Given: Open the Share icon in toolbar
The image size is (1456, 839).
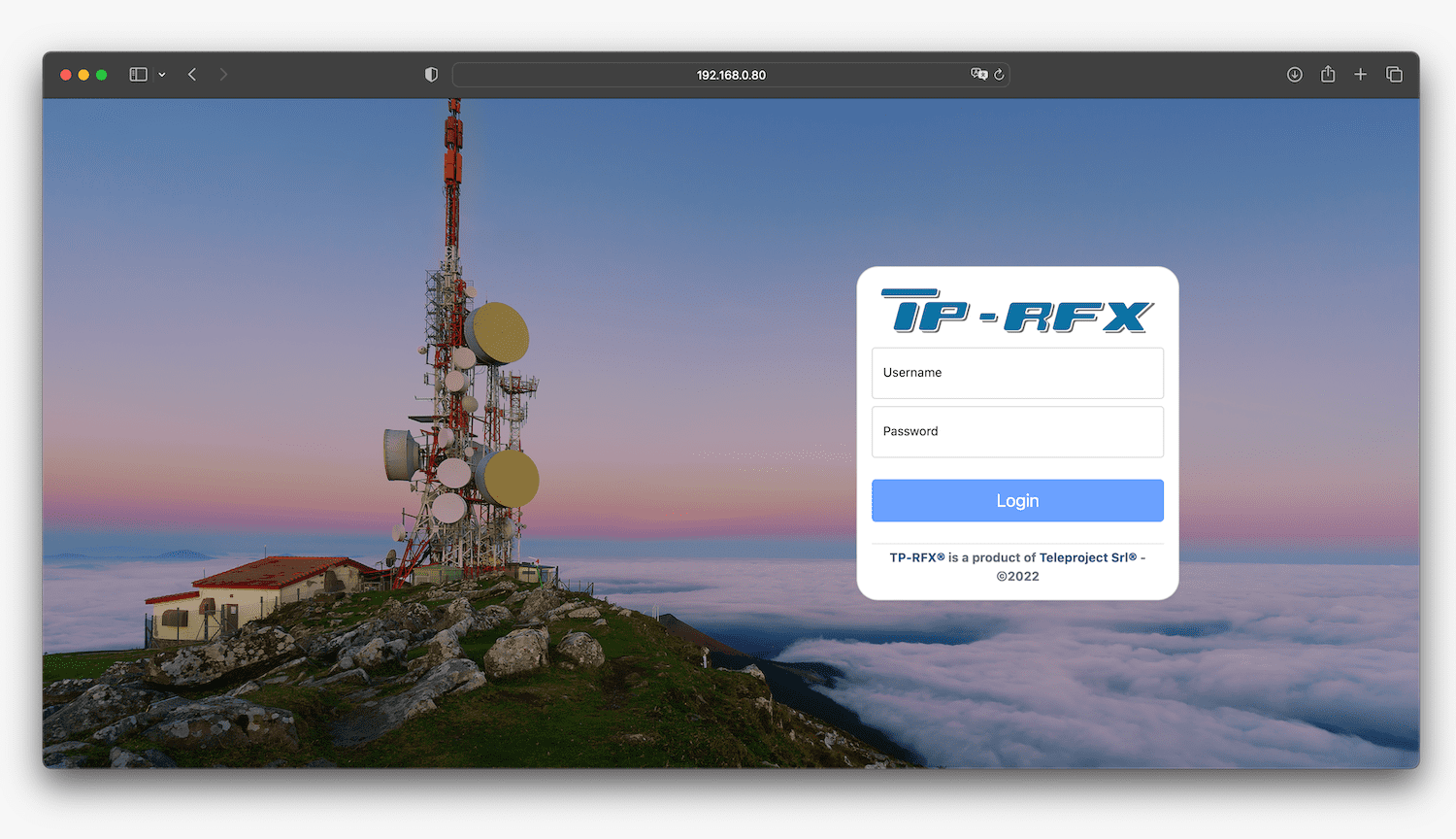Looking at the screenshot, I should (1328, 74).
